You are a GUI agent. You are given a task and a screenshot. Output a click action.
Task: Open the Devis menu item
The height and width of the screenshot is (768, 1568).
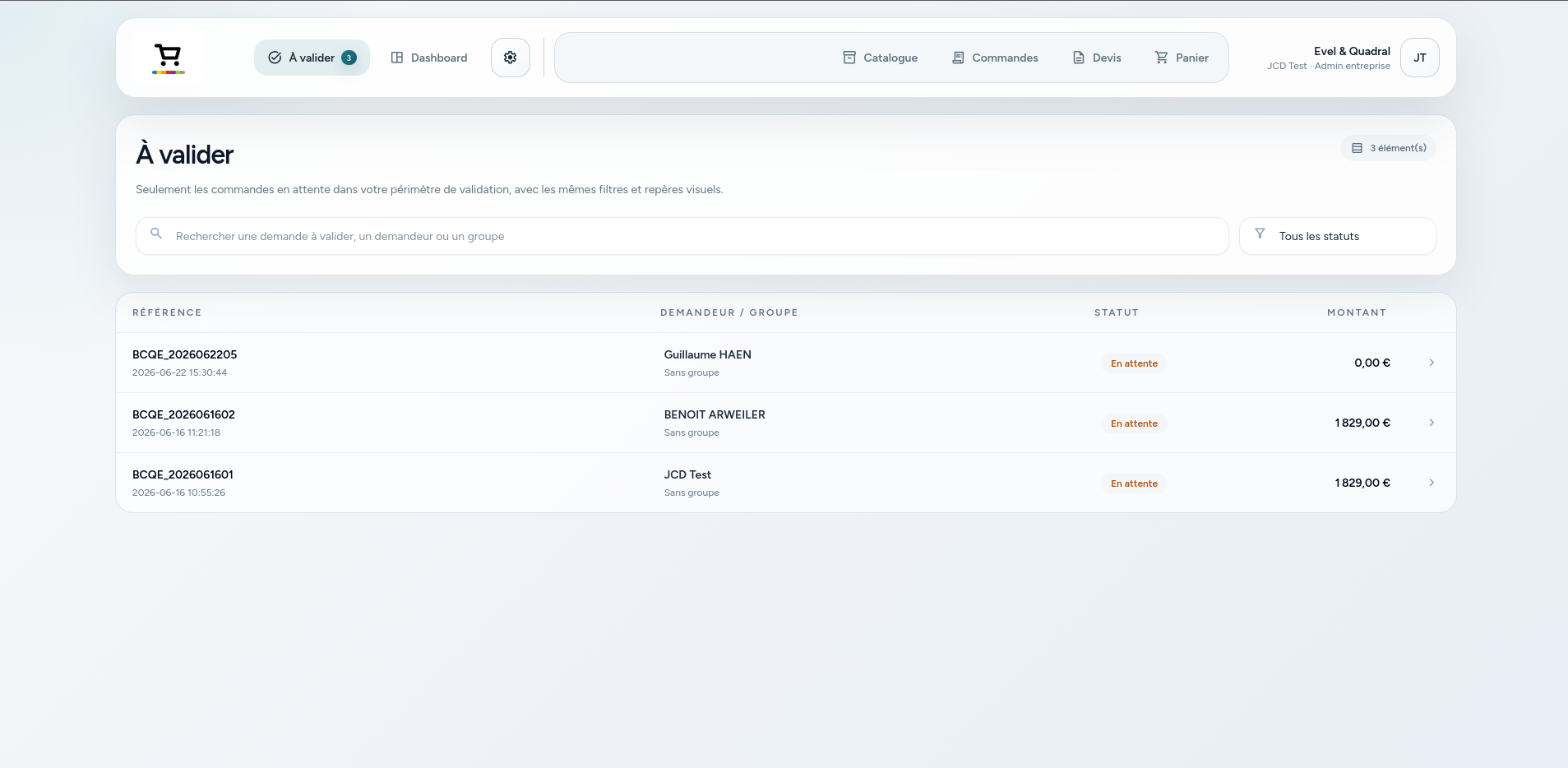point(1097,58)
